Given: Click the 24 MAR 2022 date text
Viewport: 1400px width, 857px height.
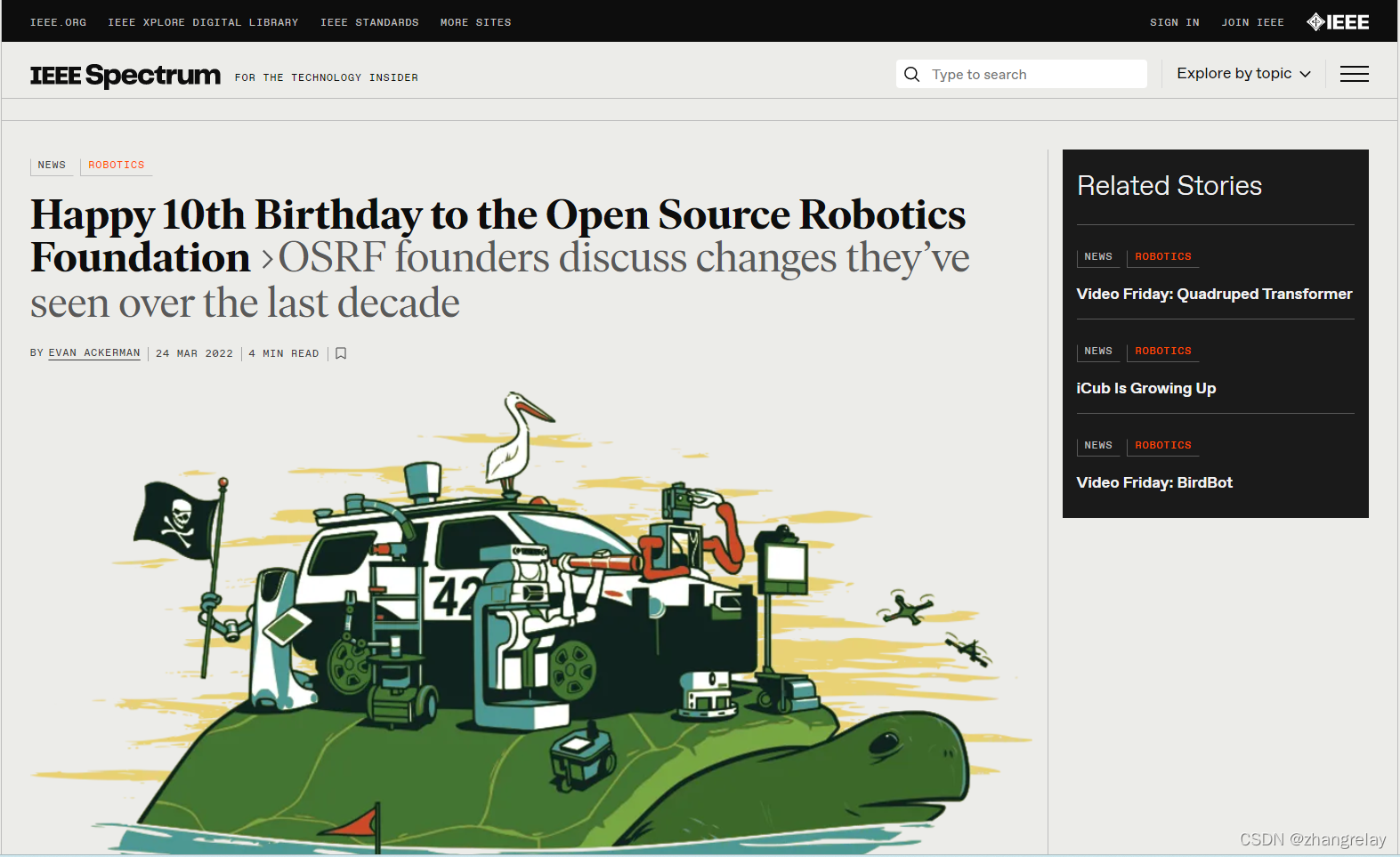Looking at the screenshot, I should 194,353.
